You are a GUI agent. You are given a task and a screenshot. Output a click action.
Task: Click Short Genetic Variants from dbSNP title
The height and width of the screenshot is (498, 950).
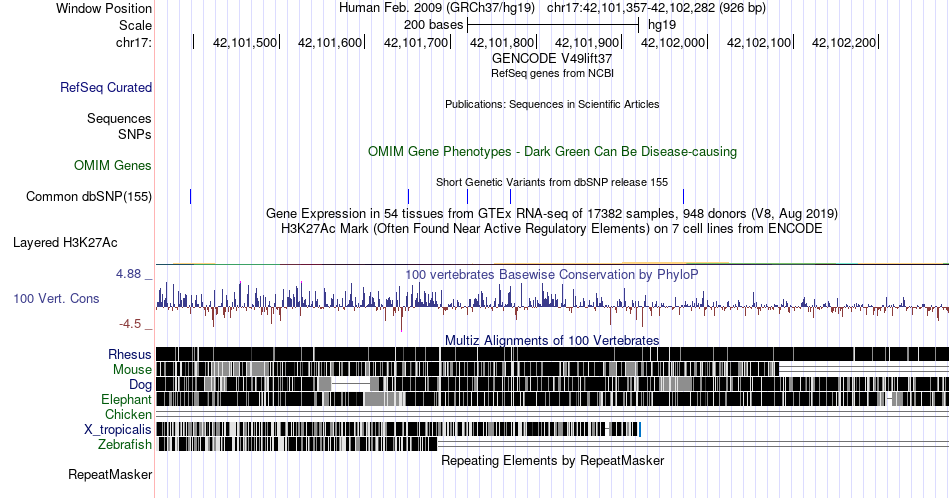coord(552,182)
